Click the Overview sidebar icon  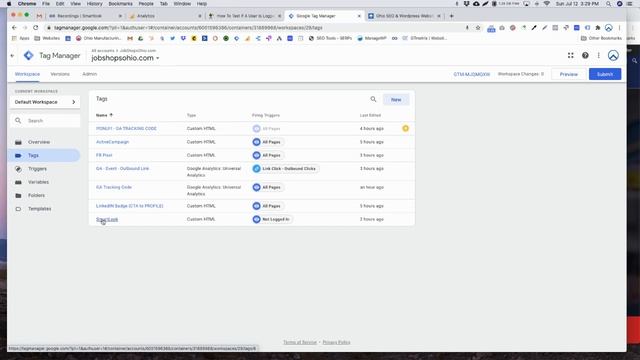(x=18, y=142)
